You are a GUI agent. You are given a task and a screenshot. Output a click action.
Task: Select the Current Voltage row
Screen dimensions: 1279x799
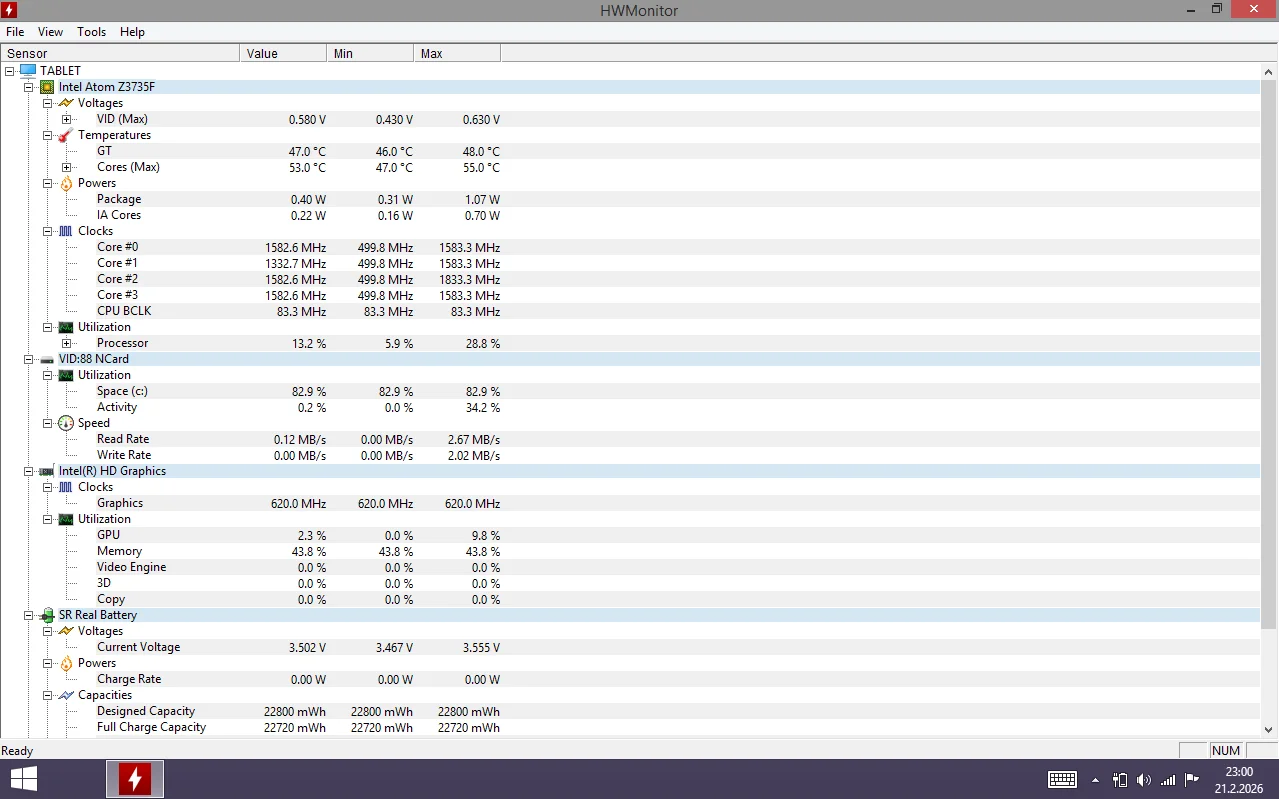(x=630, y=647)
